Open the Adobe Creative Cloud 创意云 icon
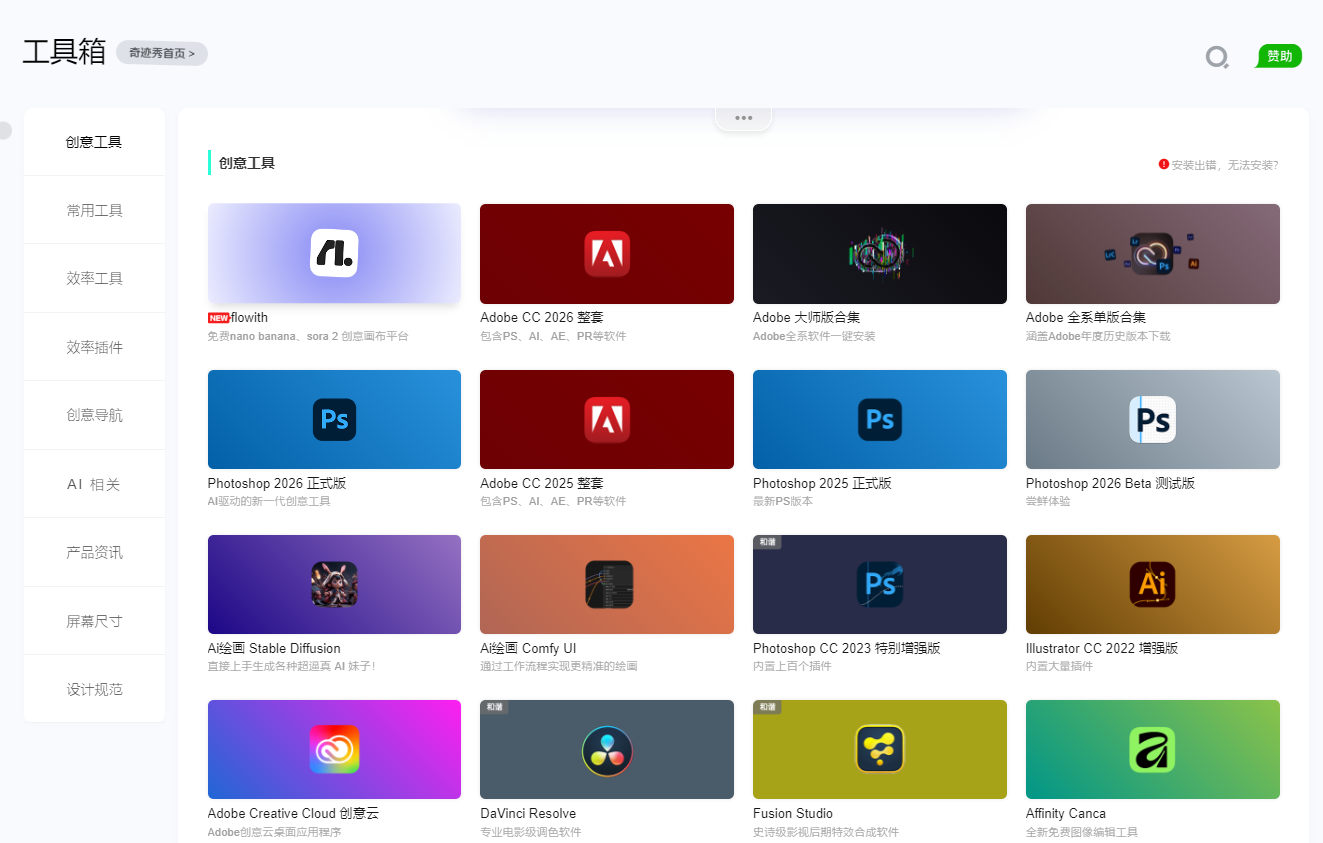 [334, 749]
